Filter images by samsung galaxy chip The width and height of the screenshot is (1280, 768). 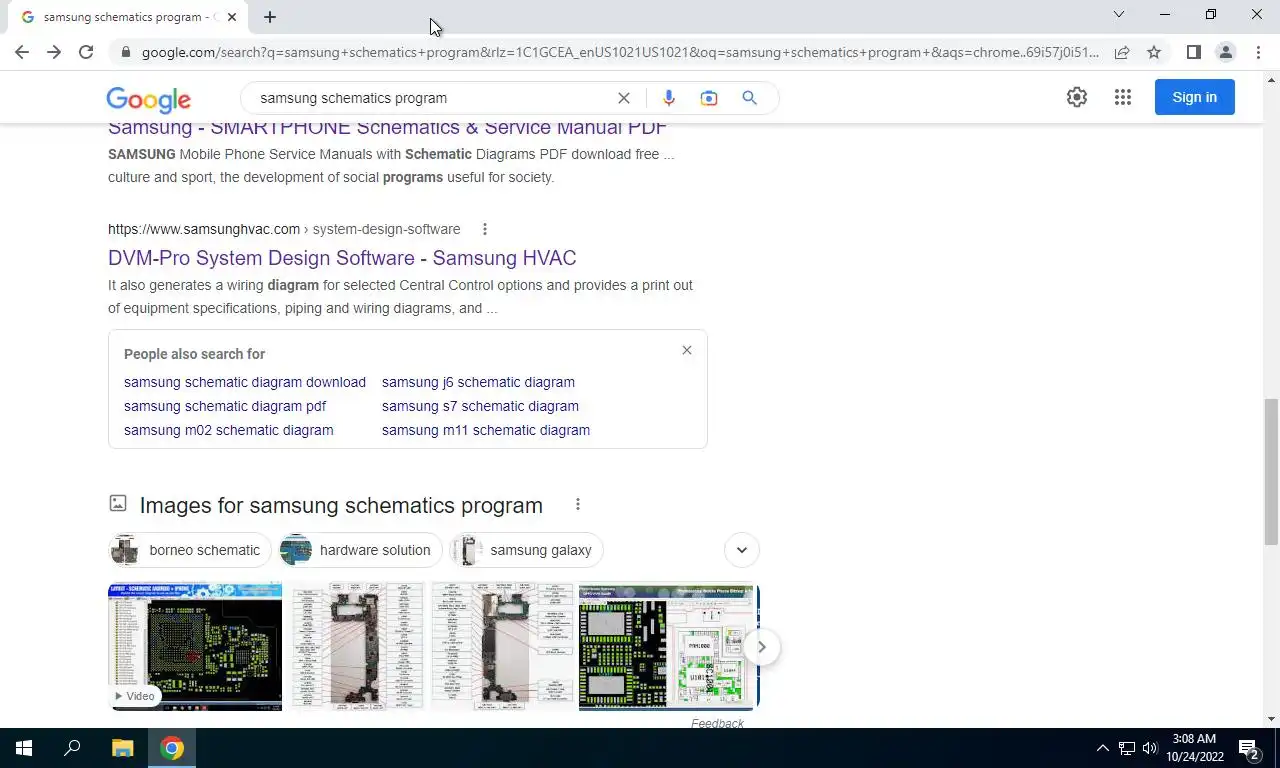pos(526,550)
